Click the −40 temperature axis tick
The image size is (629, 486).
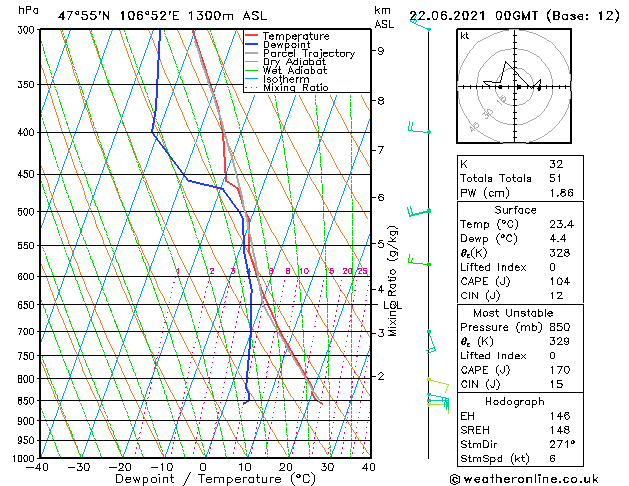pyautogui.click(x=37, y=467)
